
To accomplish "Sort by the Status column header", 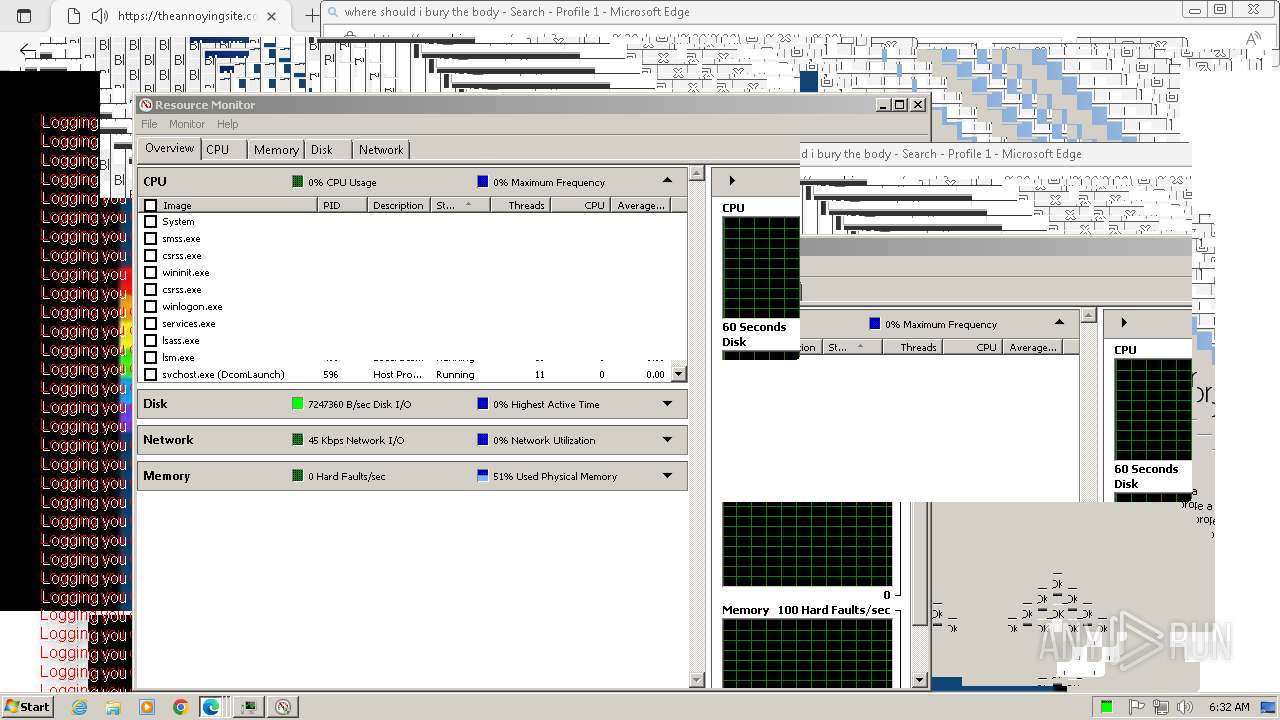I will 460,205.
